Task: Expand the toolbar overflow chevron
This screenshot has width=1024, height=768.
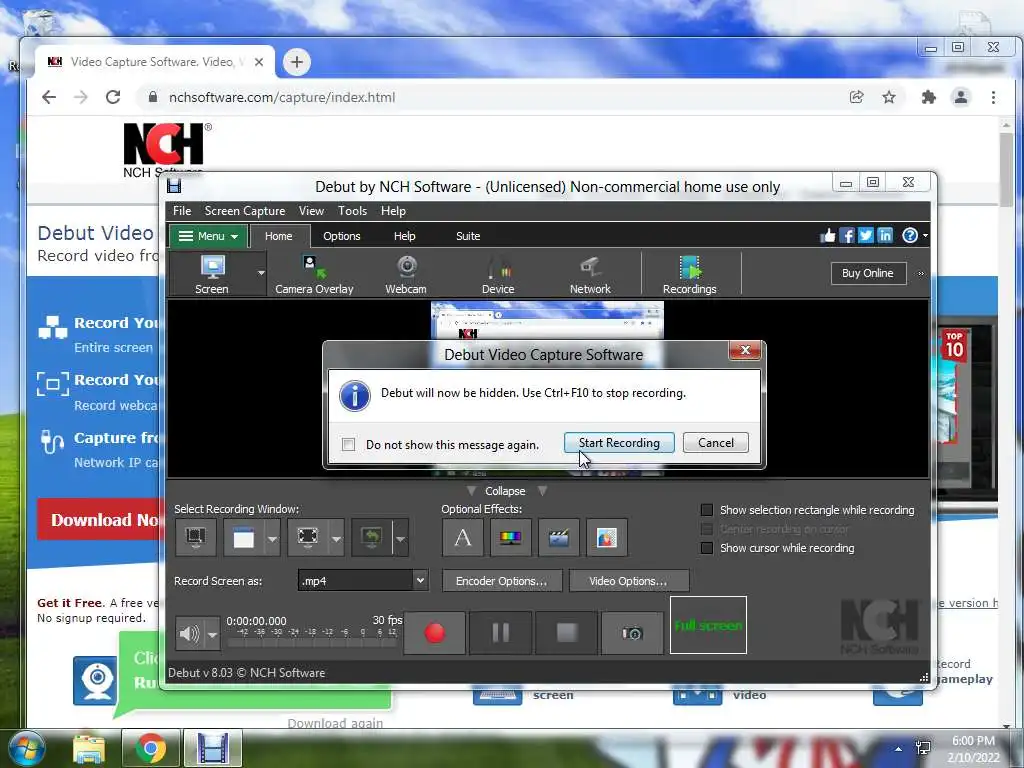Action: click(921, 273)
